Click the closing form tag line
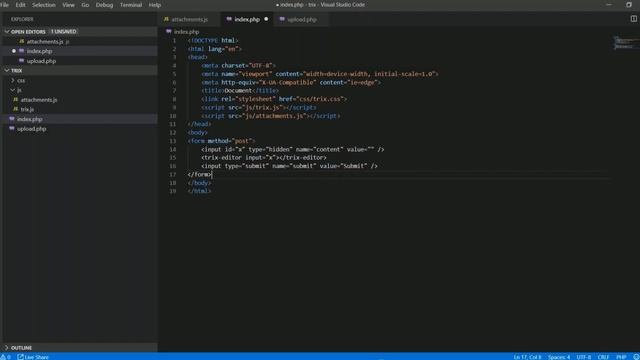The height and width of the screenshot is (360, 640). [x=200, y=174]
